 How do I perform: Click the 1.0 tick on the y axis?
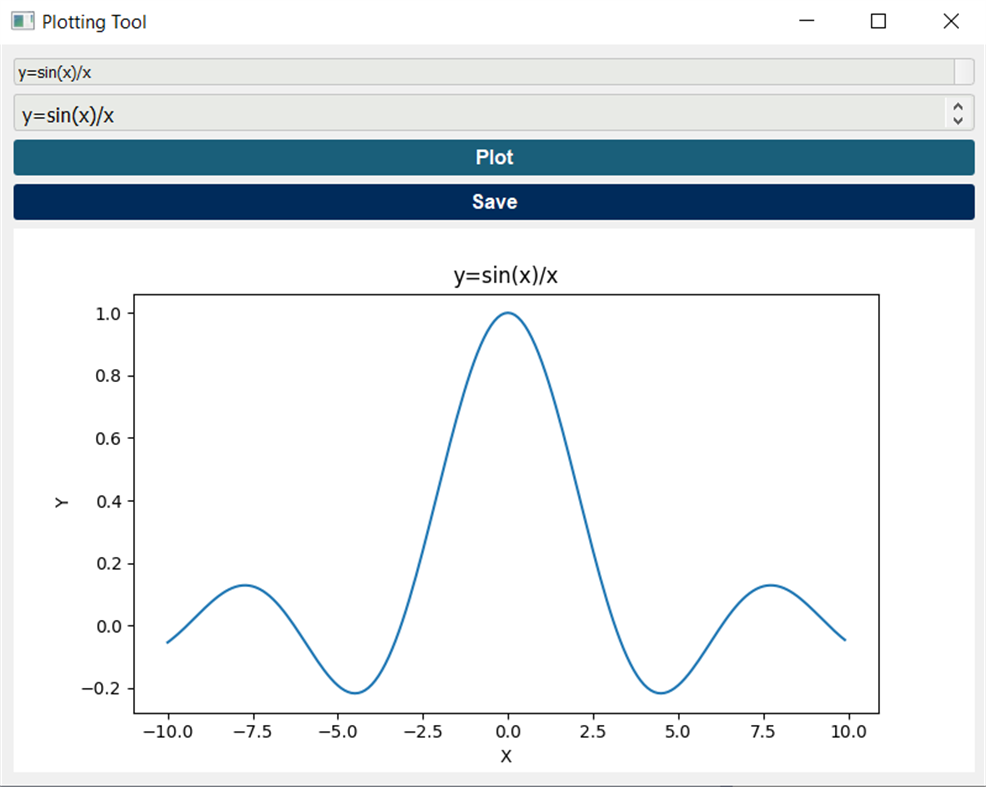(109, 313)
